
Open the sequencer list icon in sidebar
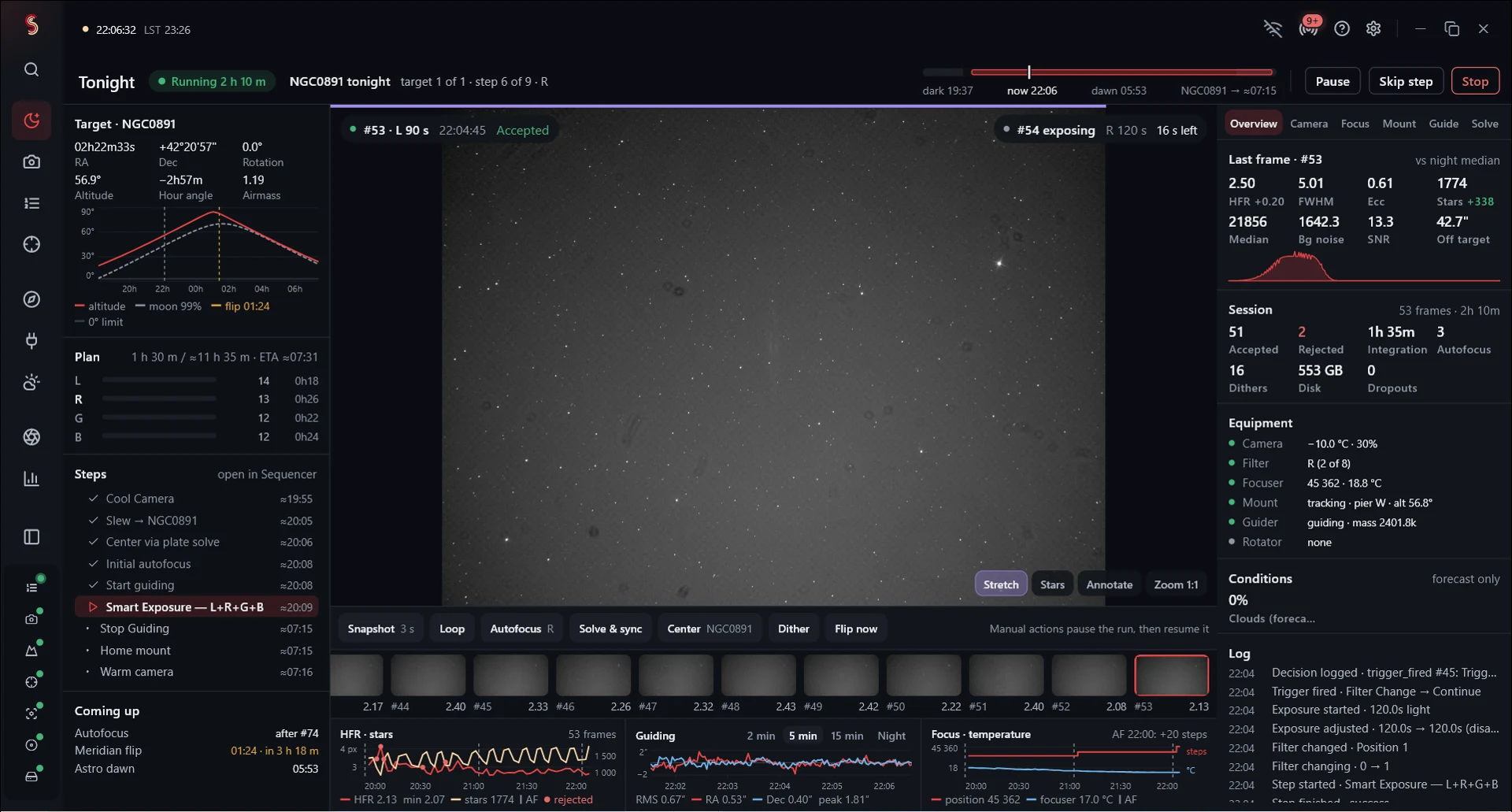pyautogui.click(x=31, y=203)
